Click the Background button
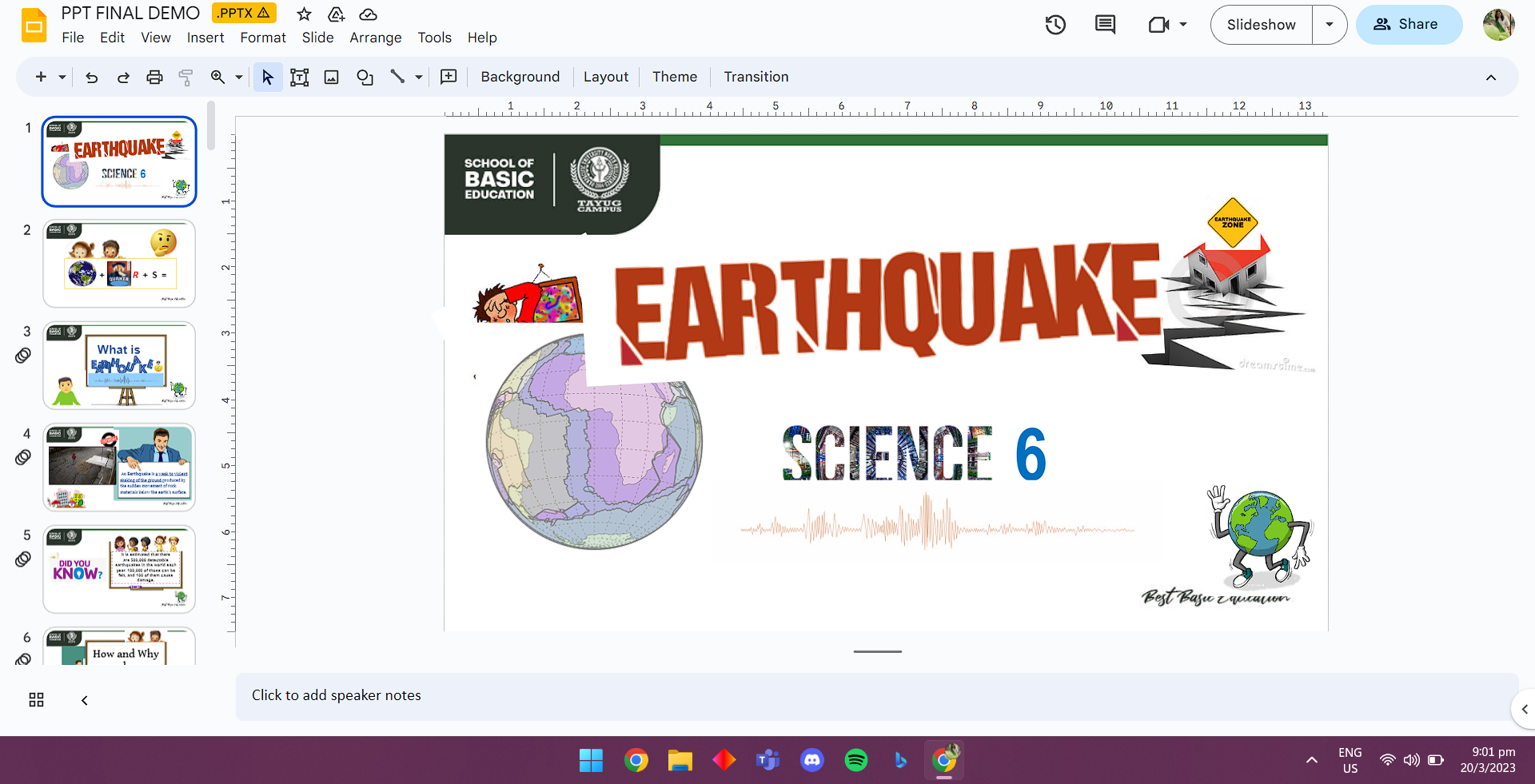1535x784 pixels. click(x=520, y=77)
